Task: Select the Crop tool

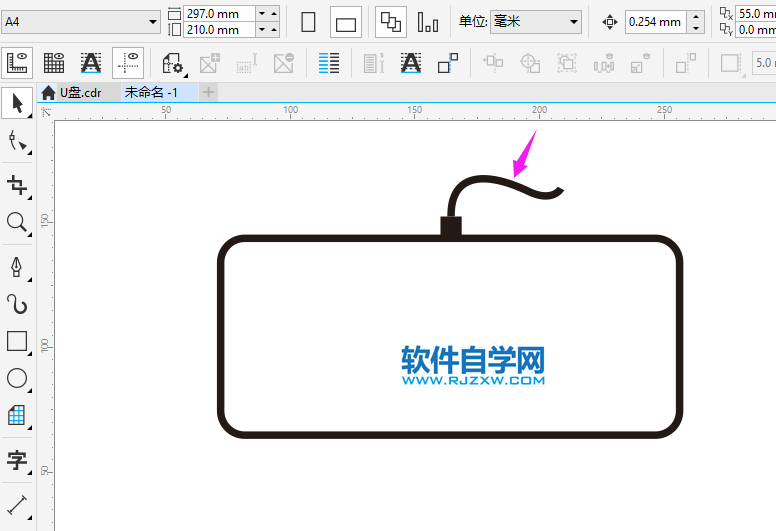Action: pos(17,184)
